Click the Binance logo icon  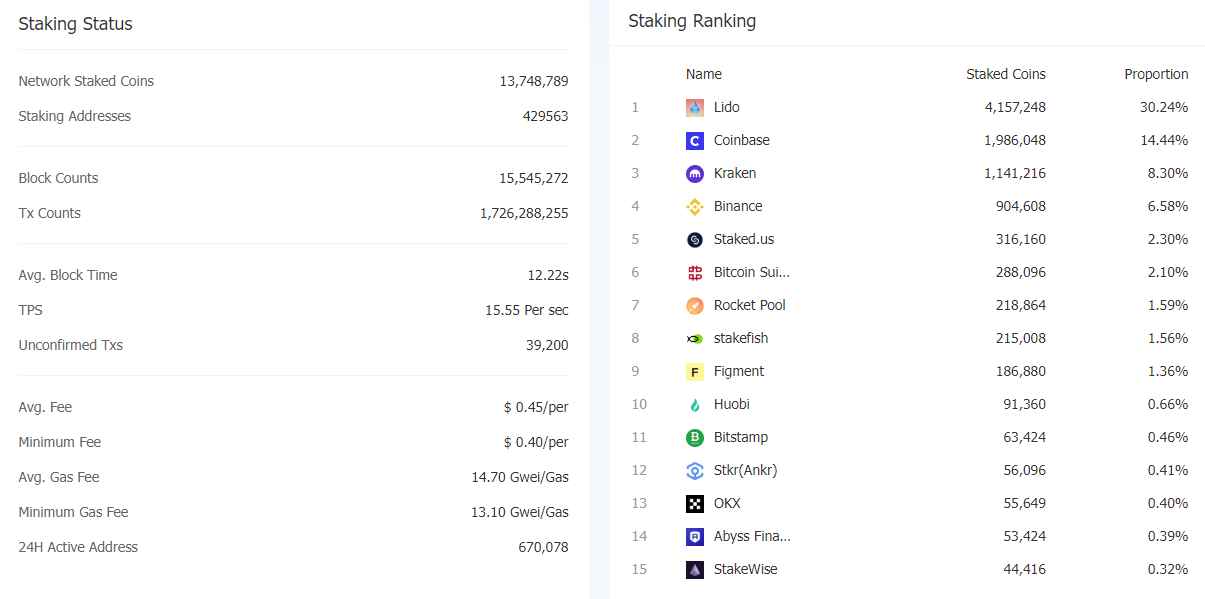695,206
